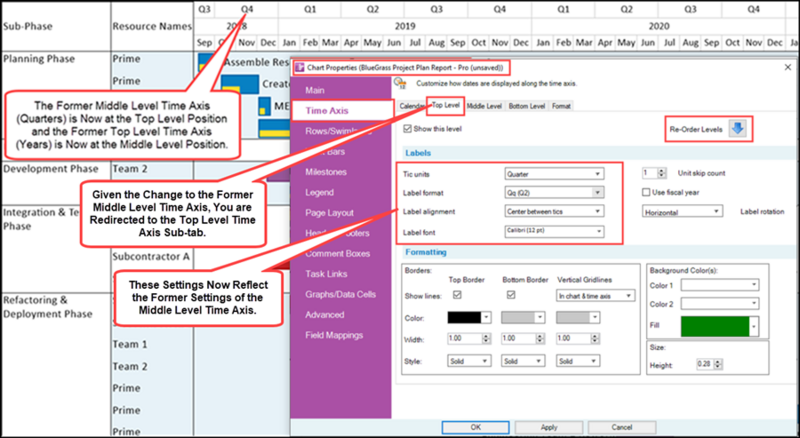Click the Assemble Res task bar in chart
Screen dimensions: 800x438
click(206, 62)
